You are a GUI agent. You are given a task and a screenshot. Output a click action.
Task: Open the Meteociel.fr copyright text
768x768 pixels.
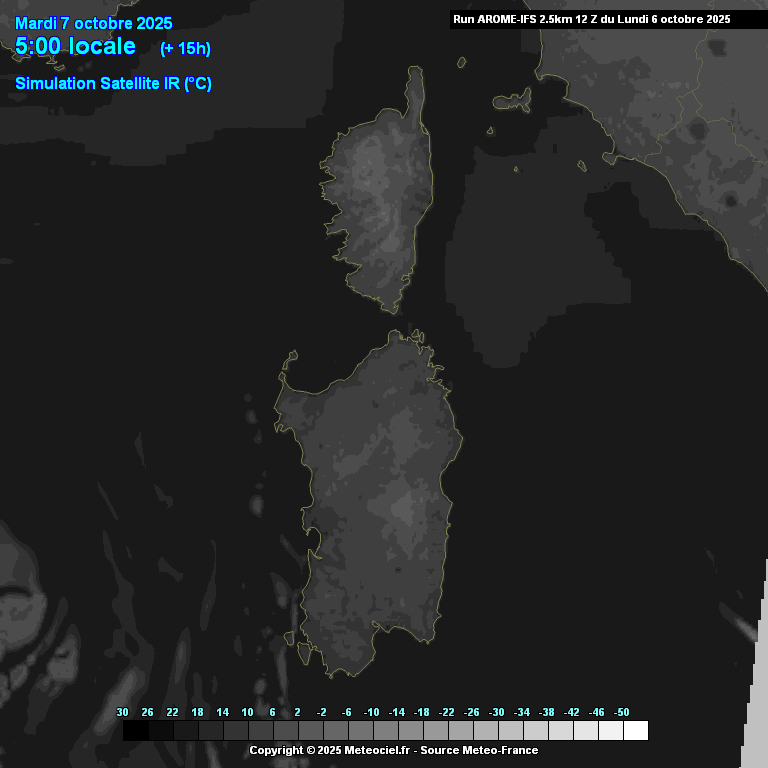pos(393,750)
